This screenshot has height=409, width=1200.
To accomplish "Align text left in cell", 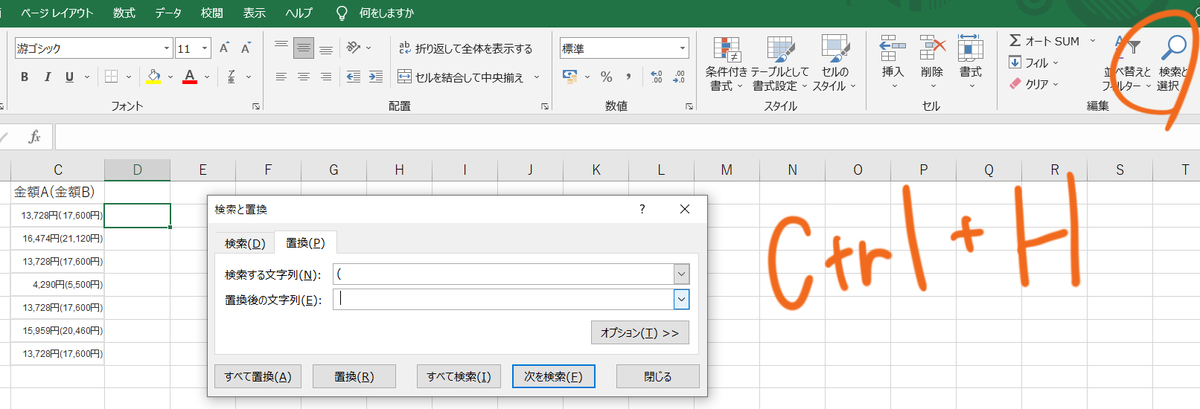I will click(x=281, y=77).
